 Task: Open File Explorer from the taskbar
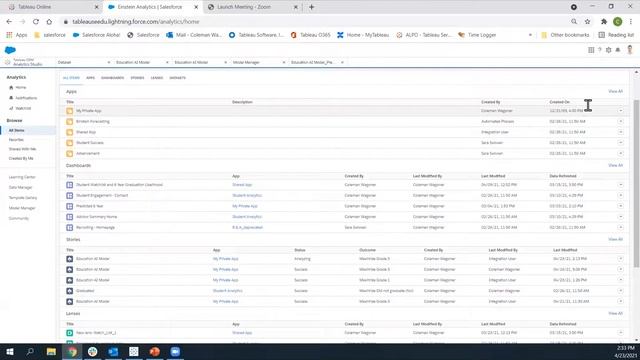[51, 351]
